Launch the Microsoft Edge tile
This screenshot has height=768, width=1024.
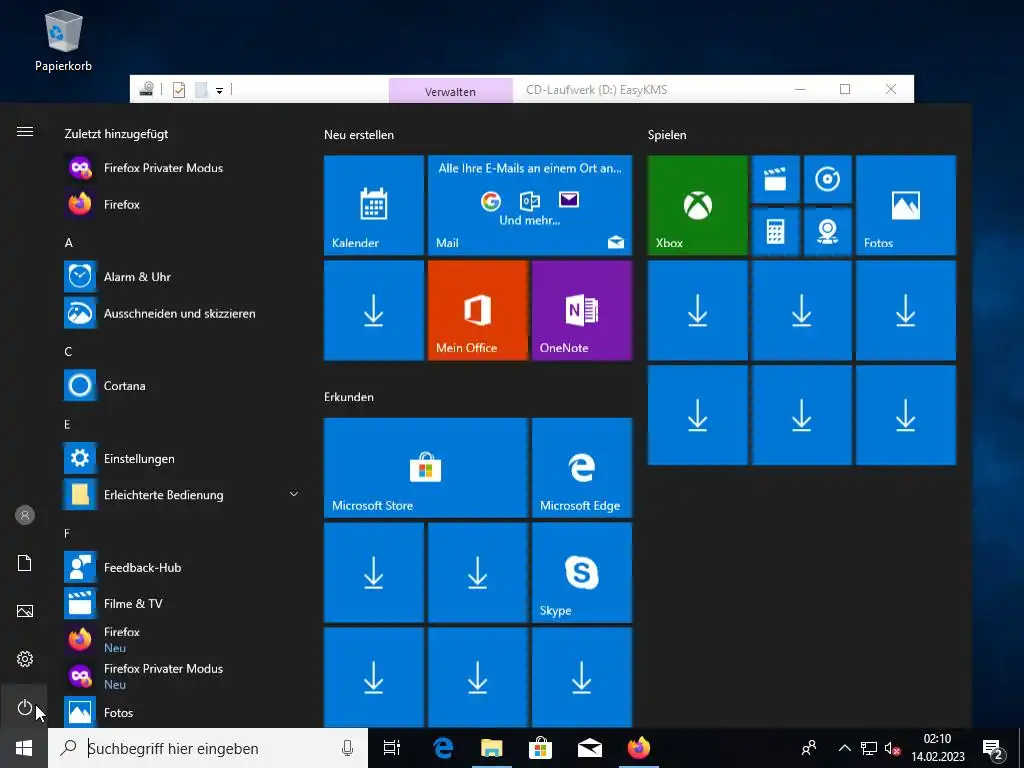click(582, 468)
